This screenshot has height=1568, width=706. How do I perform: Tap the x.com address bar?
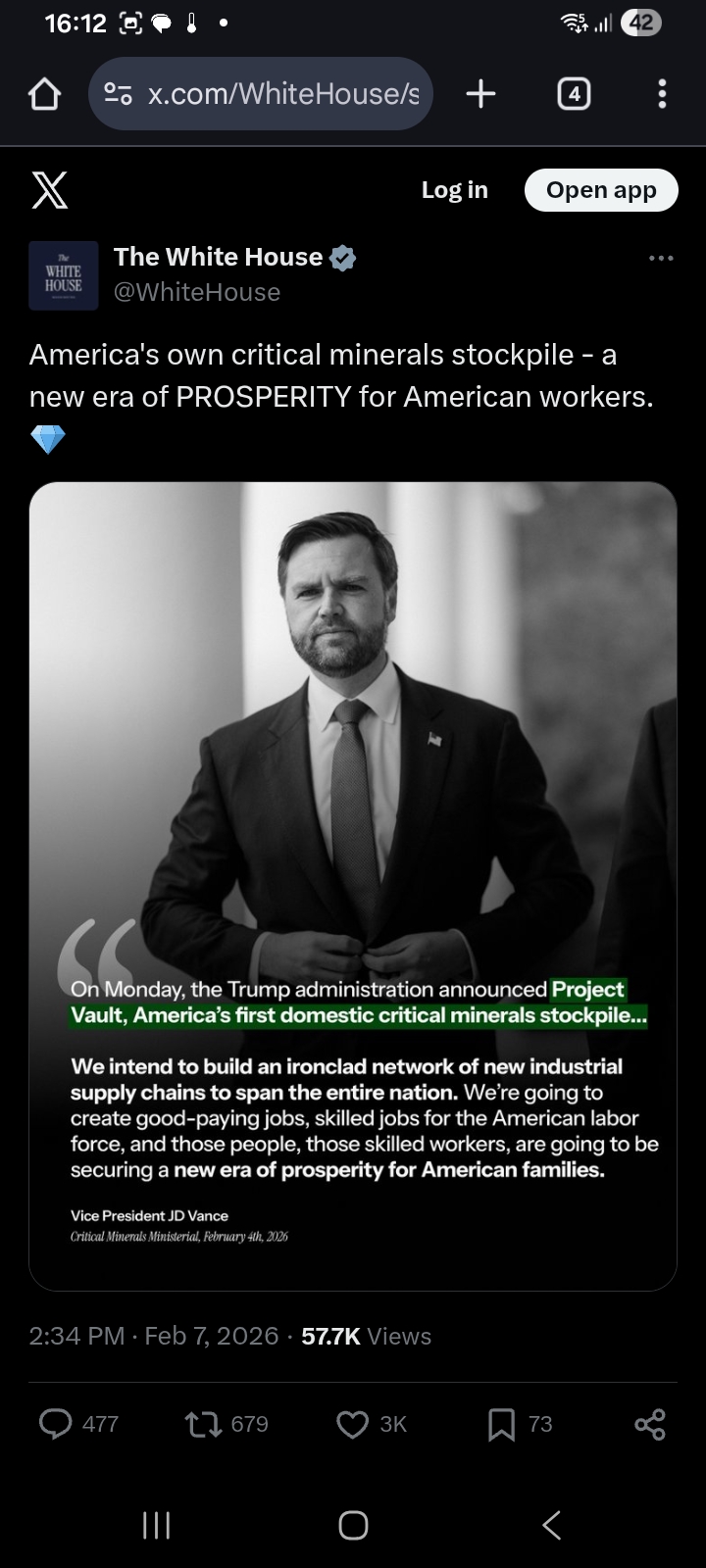pos(282,94)
